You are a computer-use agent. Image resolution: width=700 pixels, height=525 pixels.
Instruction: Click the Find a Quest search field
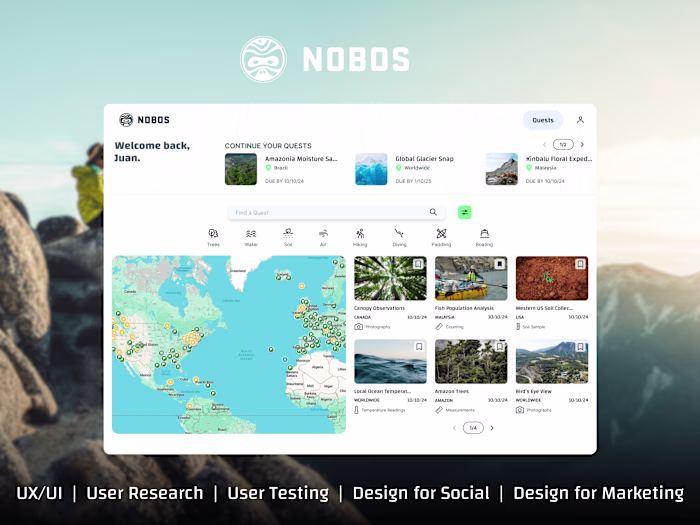click(336, 212)
